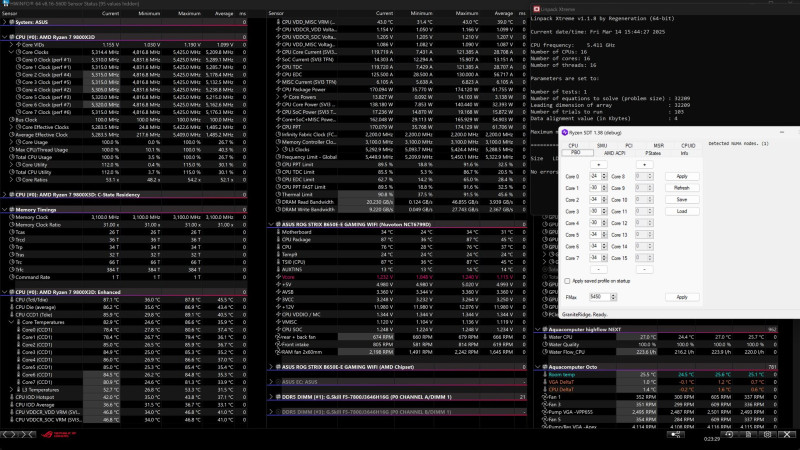The image size is (800, 450).
Task: Click Apply button next to FMax
Action: pos(682,297)
